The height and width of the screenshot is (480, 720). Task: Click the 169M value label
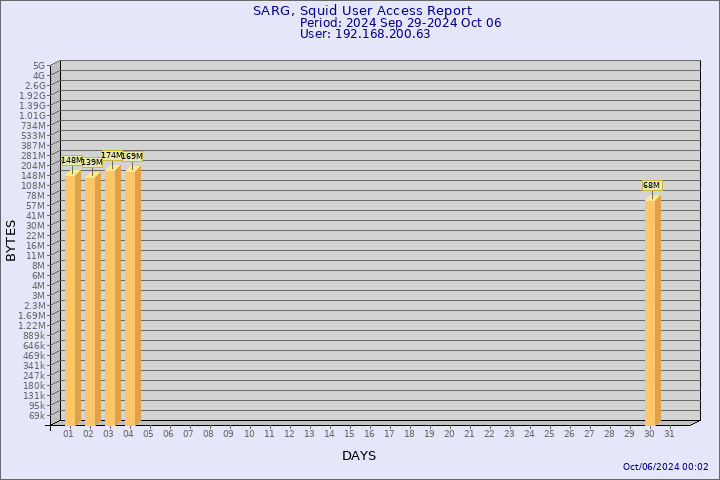click(132, 156)
